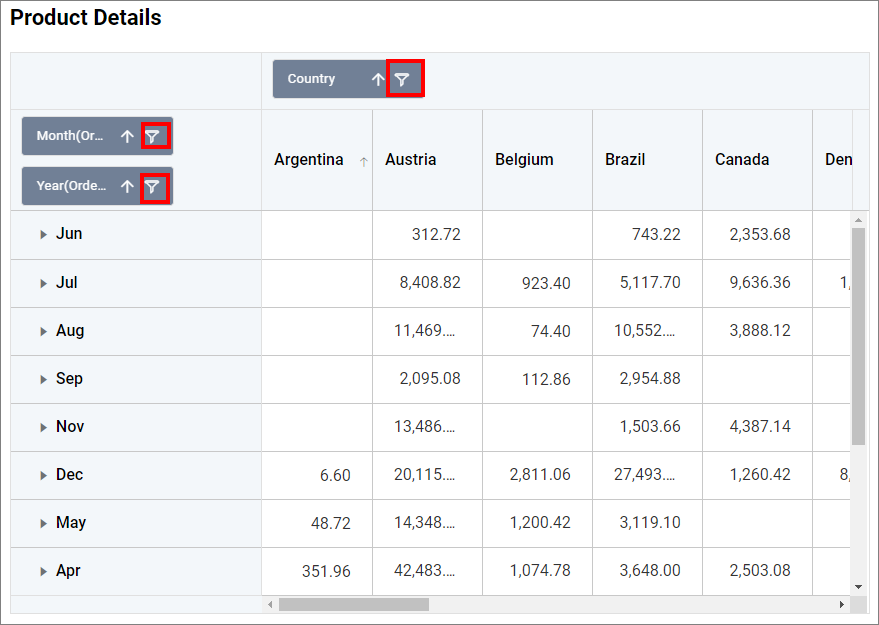Toggle Country sort arrow
The width and height of the screenshot is (879, 625).
point(377,79)
